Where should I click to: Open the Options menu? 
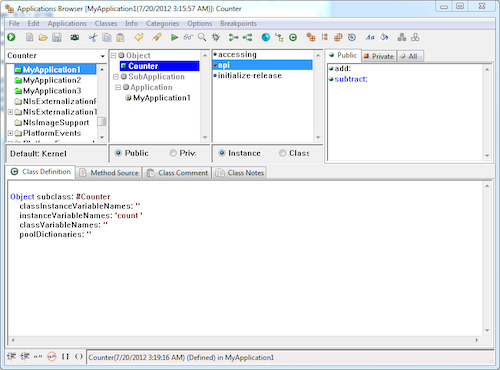pyautogui.click(x=199, y=24)
